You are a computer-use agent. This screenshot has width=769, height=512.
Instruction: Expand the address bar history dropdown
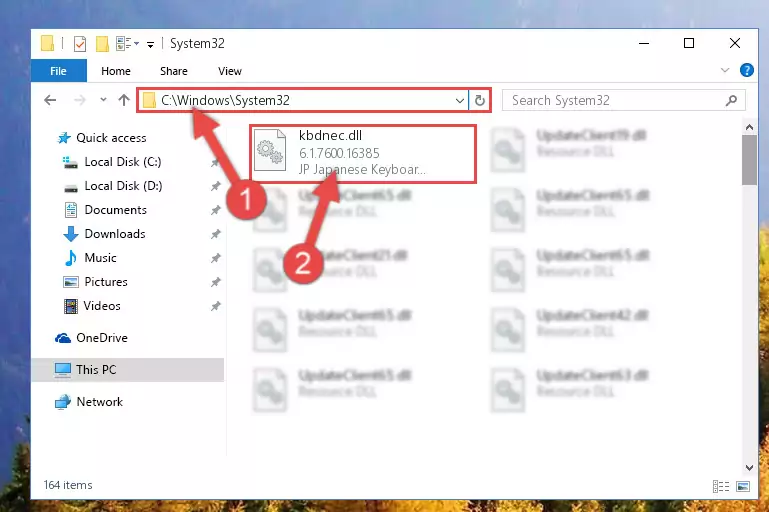tap(460, 101)
